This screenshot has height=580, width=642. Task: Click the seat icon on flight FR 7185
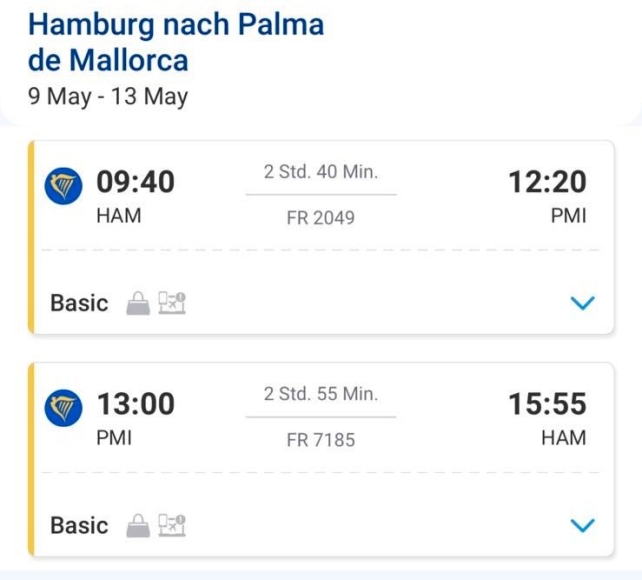click(x=173, y=526)
